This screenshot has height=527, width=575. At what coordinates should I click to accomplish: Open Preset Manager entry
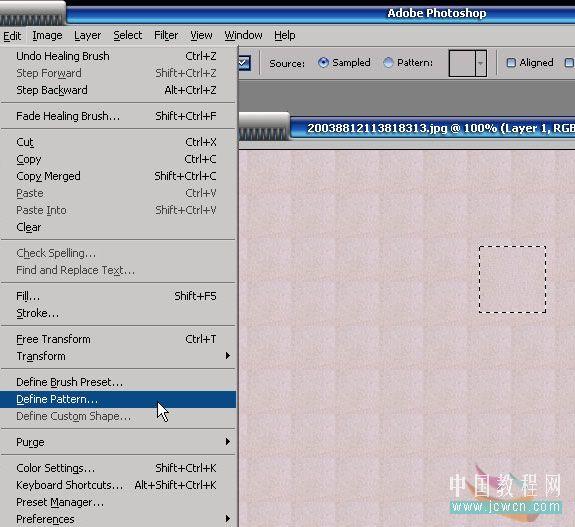click(117, 502)
